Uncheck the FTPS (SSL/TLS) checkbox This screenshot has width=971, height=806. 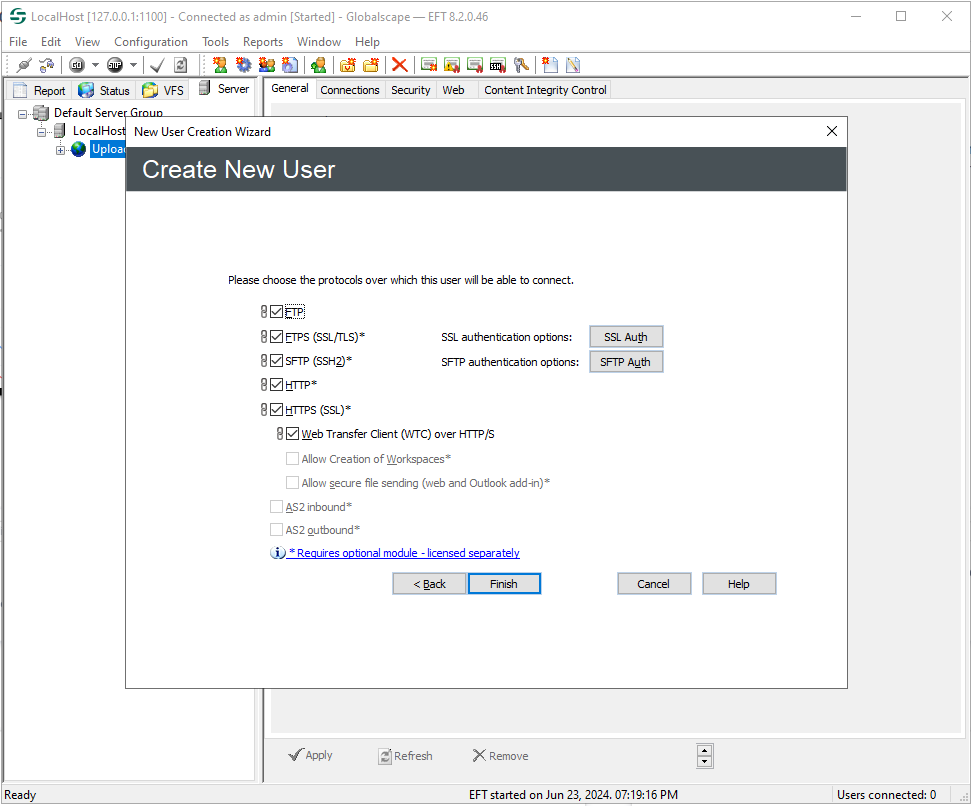click(276, 337)
